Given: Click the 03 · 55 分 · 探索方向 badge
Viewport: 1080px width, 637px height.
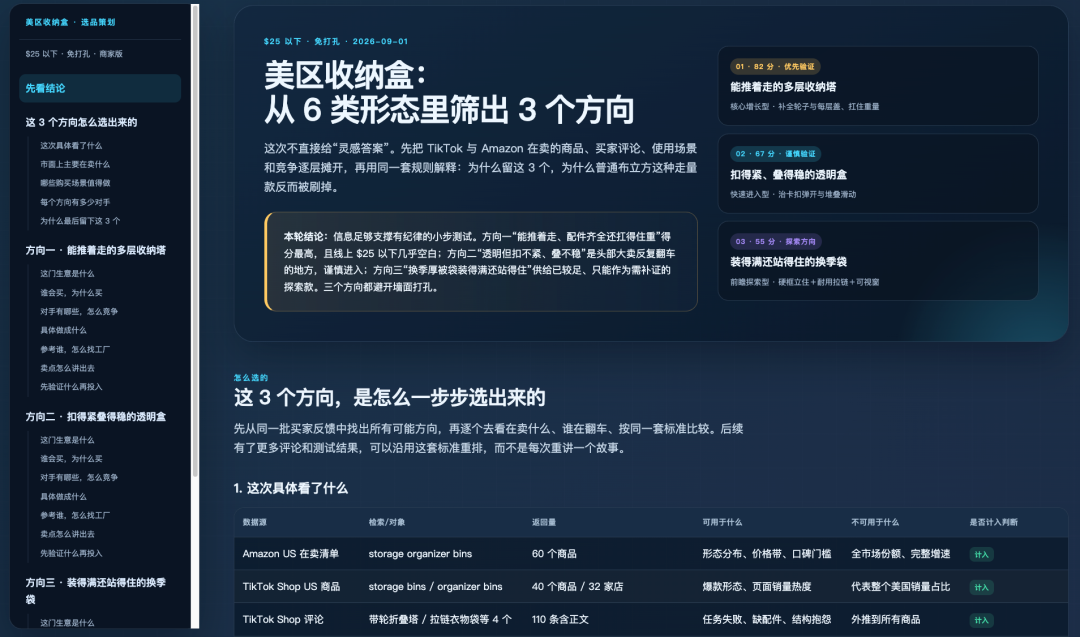Looking at the screenshot, I should pyautogui.click(x=775, y=241).
